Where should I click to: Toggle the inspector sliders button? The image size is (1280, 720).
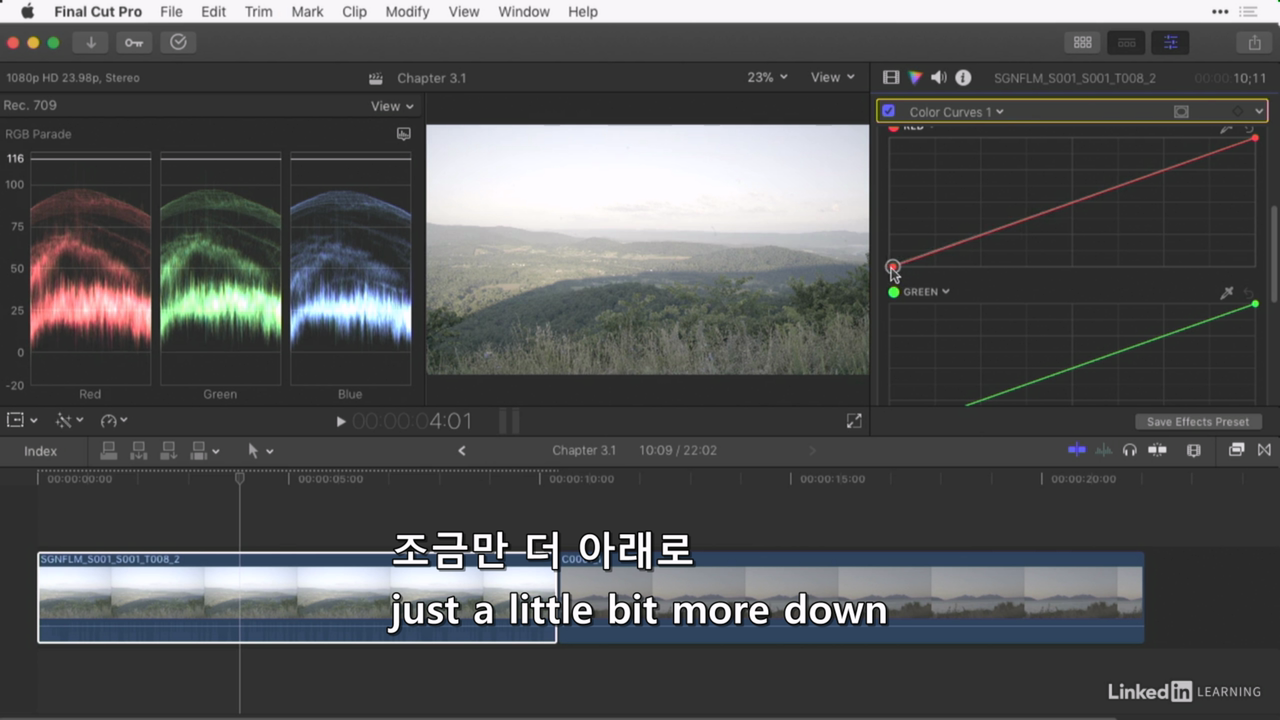1170,43
